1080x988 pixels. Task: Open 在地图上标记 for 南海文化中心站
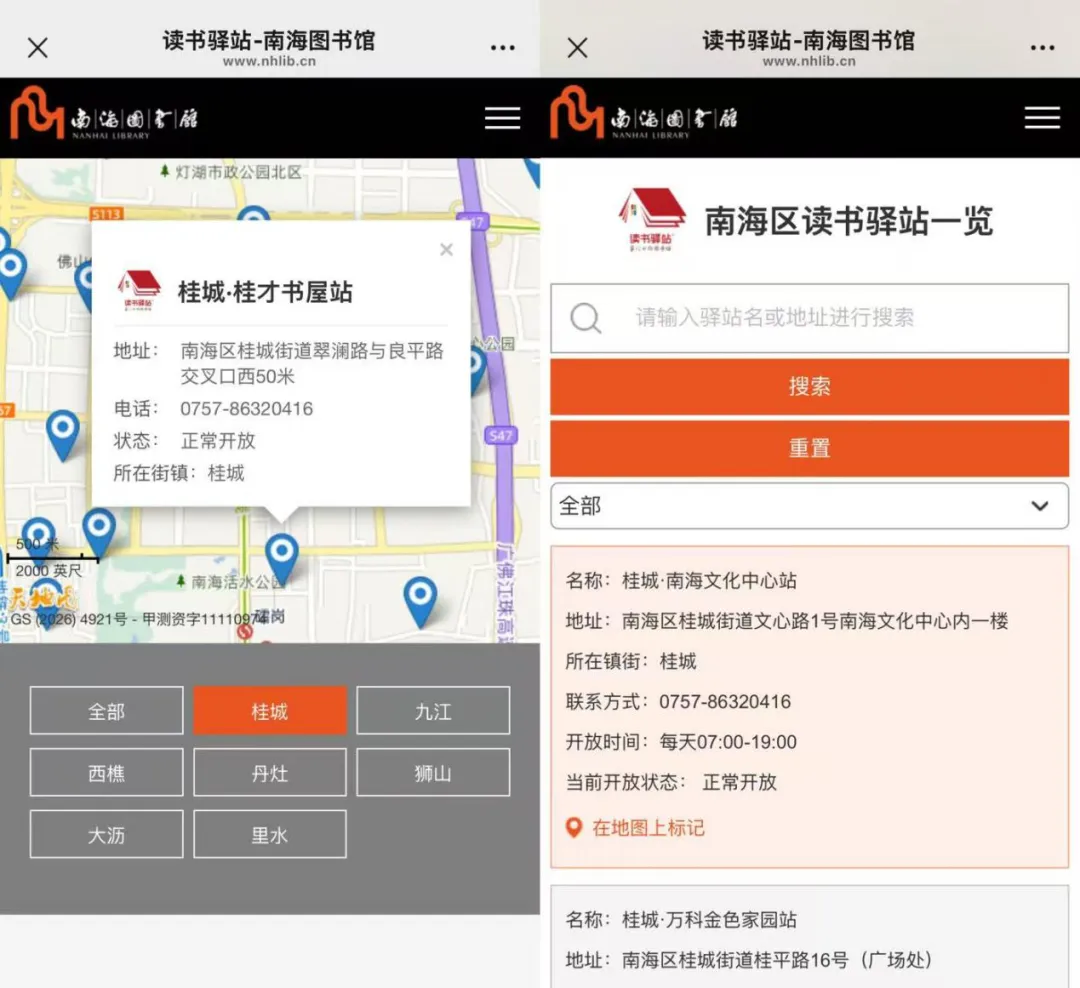point(635,827)
